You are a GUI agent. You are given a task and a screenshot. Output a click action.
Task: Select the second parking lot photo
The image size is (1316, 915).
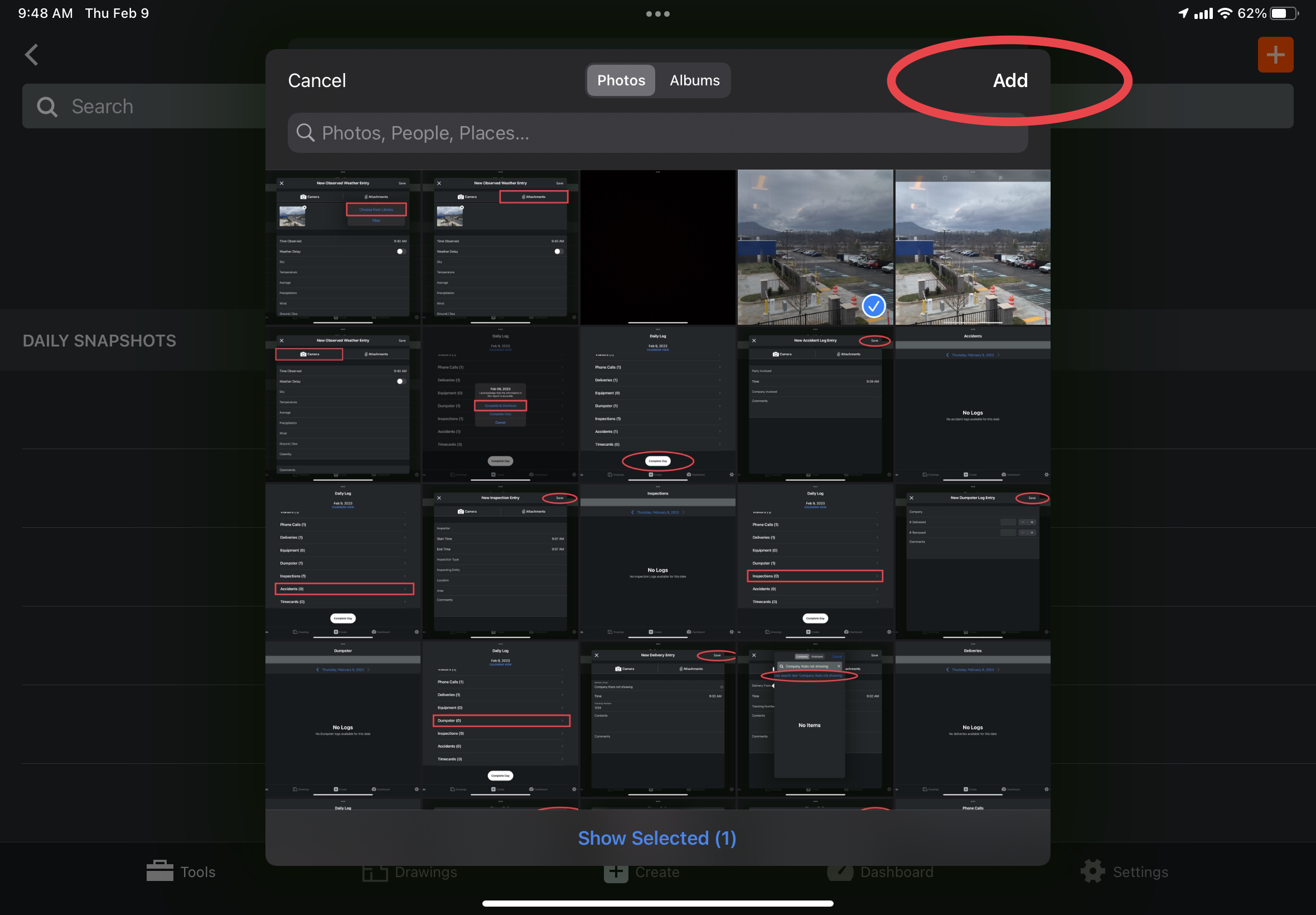pos(973,247)
